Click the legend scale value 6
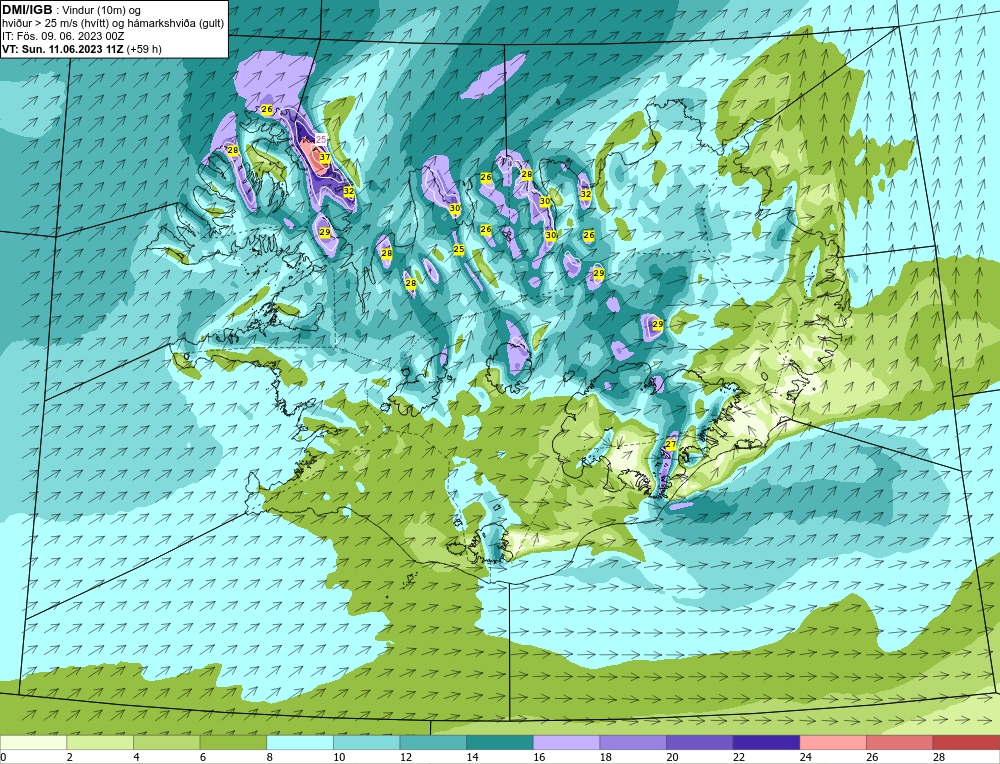 (203, 757)
